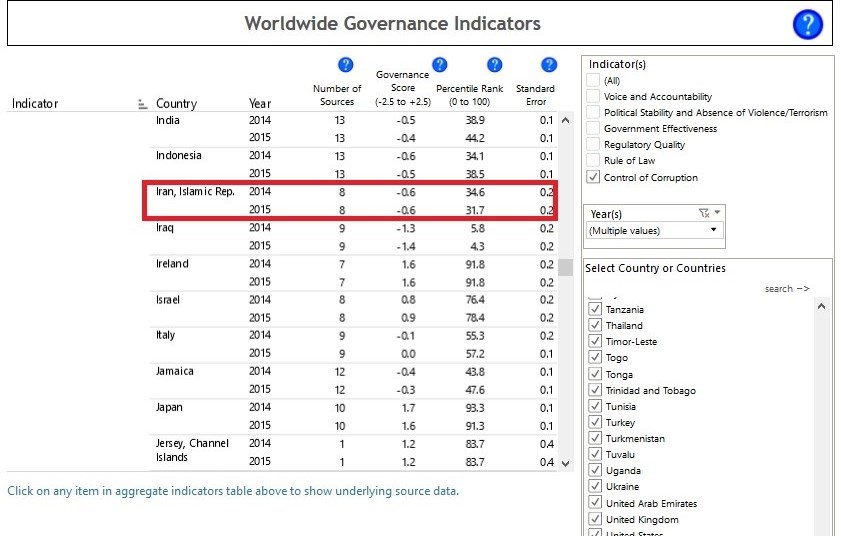
Task: Check Voice and Accountability indicator
Action: pyautogui.click(x=594, y=97)
